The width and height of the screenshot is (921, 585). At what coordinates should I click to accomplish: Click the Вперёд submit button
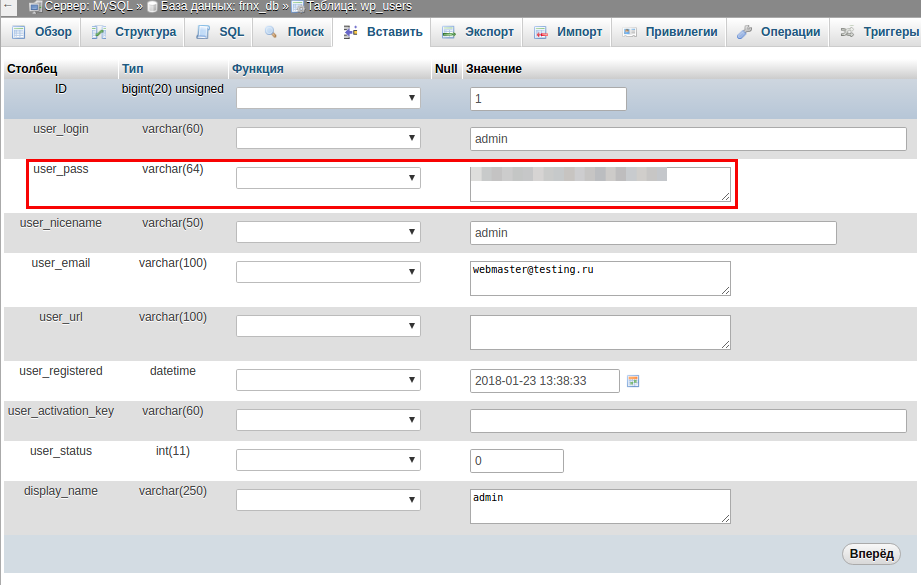[871, 554]
